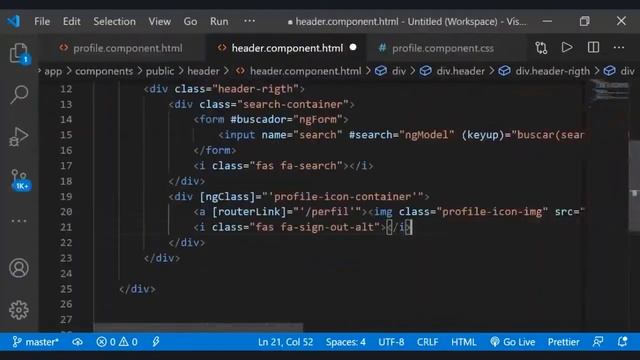Click 'header-rigth' class value on line 12

coord(256,89)
